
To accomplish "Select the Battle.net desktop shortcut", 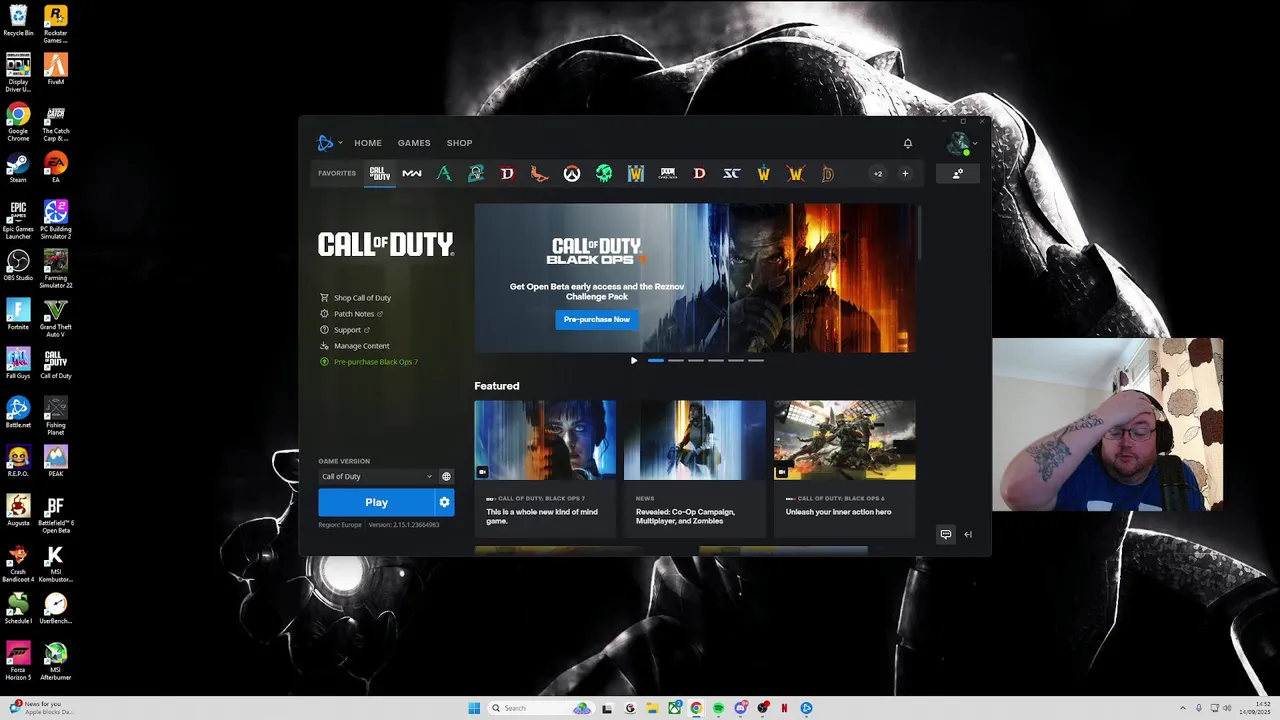I will (18, 412).
